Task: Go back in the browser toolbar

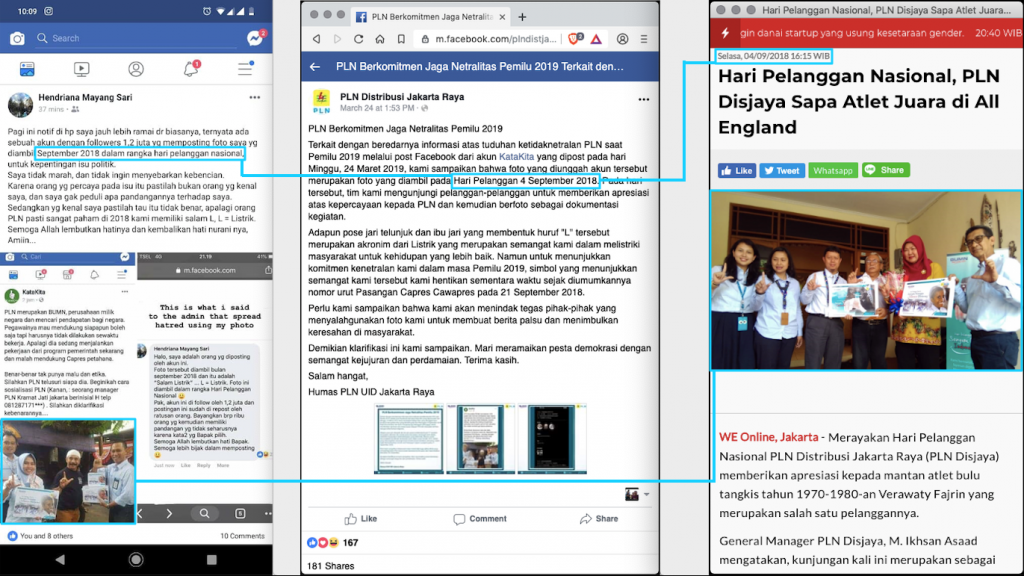Action: point(317,39)
